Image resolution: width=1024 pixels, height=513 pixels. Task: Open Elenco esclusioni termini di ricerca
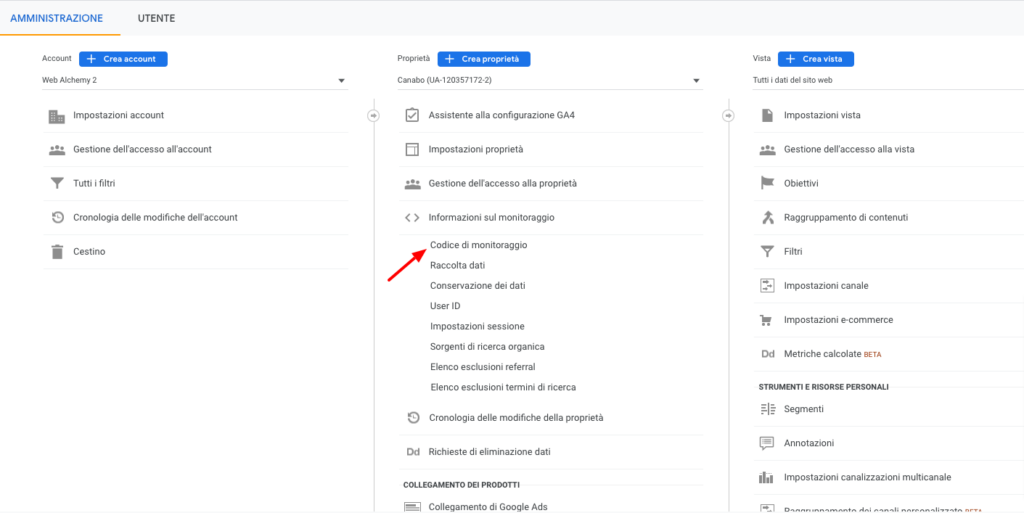coord(504,387)
